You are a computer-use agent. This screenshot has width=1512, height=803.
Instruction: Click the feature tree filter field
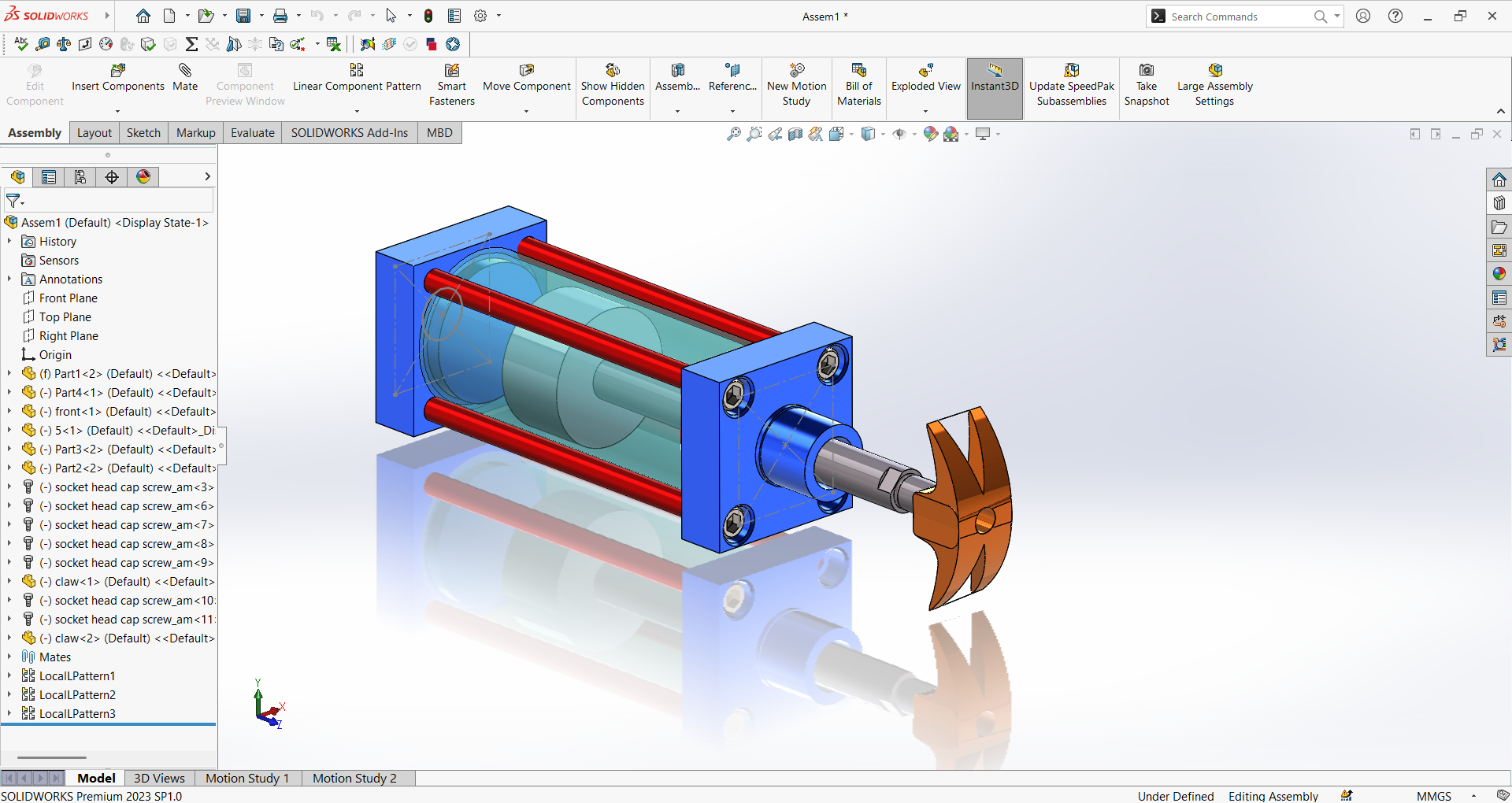(109, 201)
